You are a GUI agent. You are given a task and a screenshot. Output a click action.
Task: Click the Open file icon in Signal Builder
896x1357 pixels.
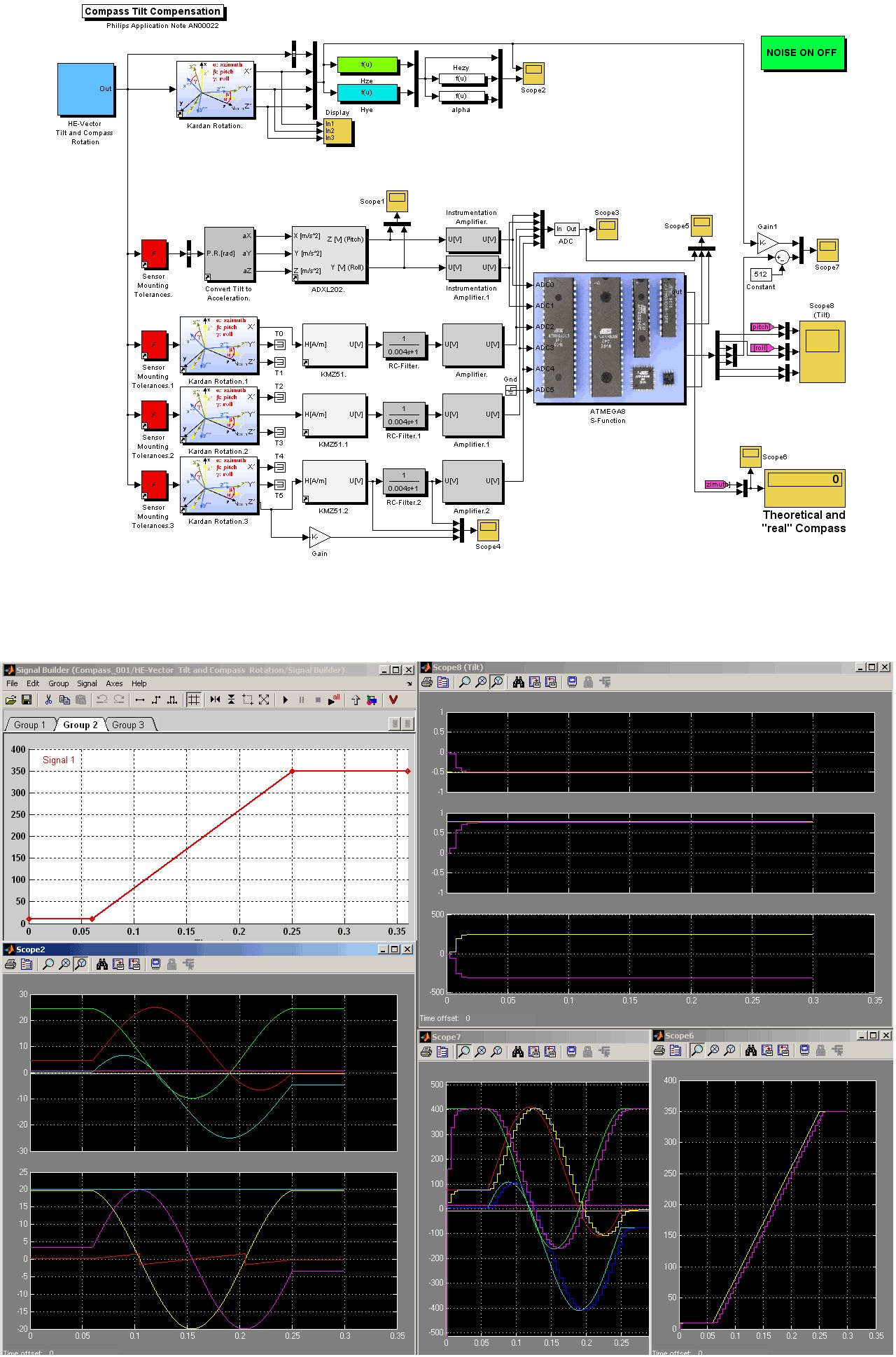tap(10, 700)
